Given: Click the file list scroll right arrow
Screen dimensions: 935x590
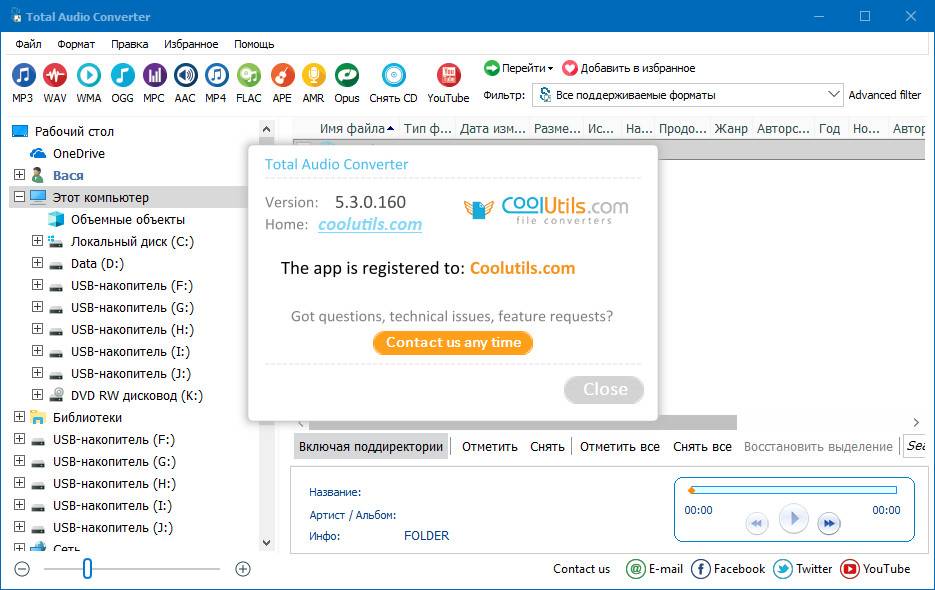Looking at the screenshot, I should 916,423.
